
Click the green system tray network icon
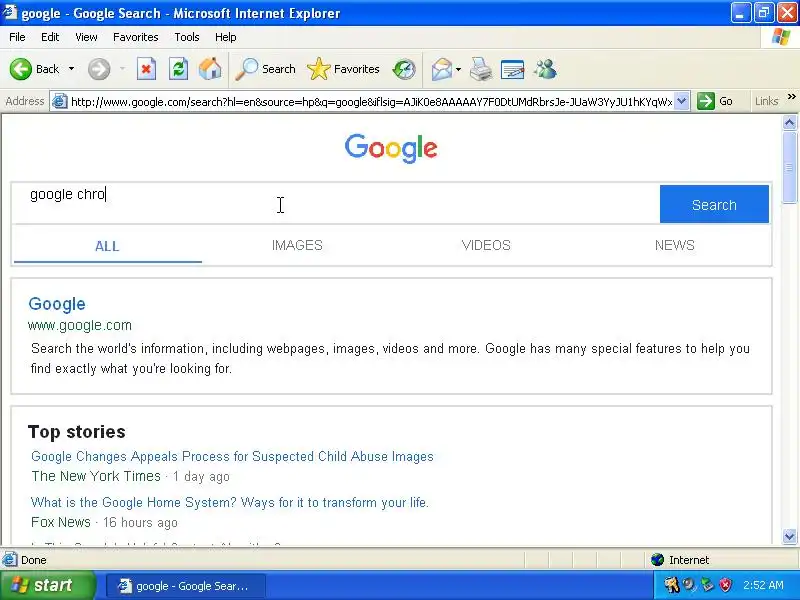click(707, 585)
